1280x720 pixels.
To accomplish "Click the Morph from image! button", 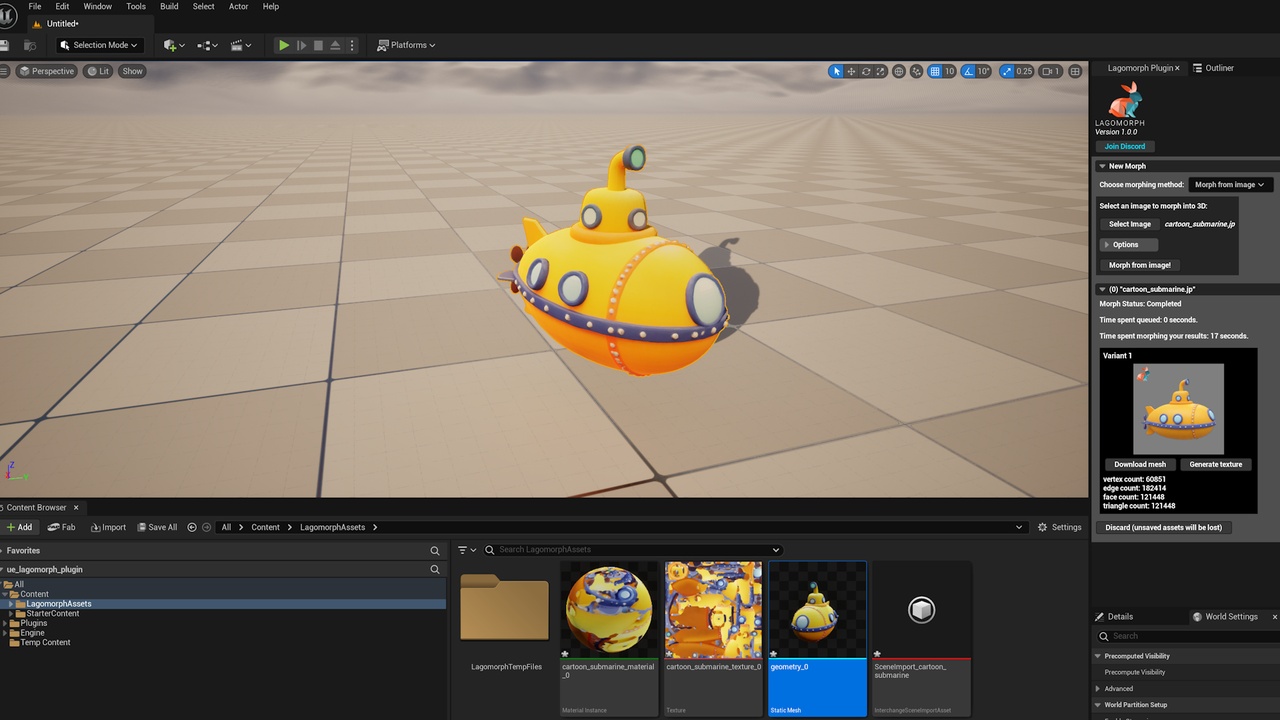I will pyautogui.click(x=1140, y=265).
